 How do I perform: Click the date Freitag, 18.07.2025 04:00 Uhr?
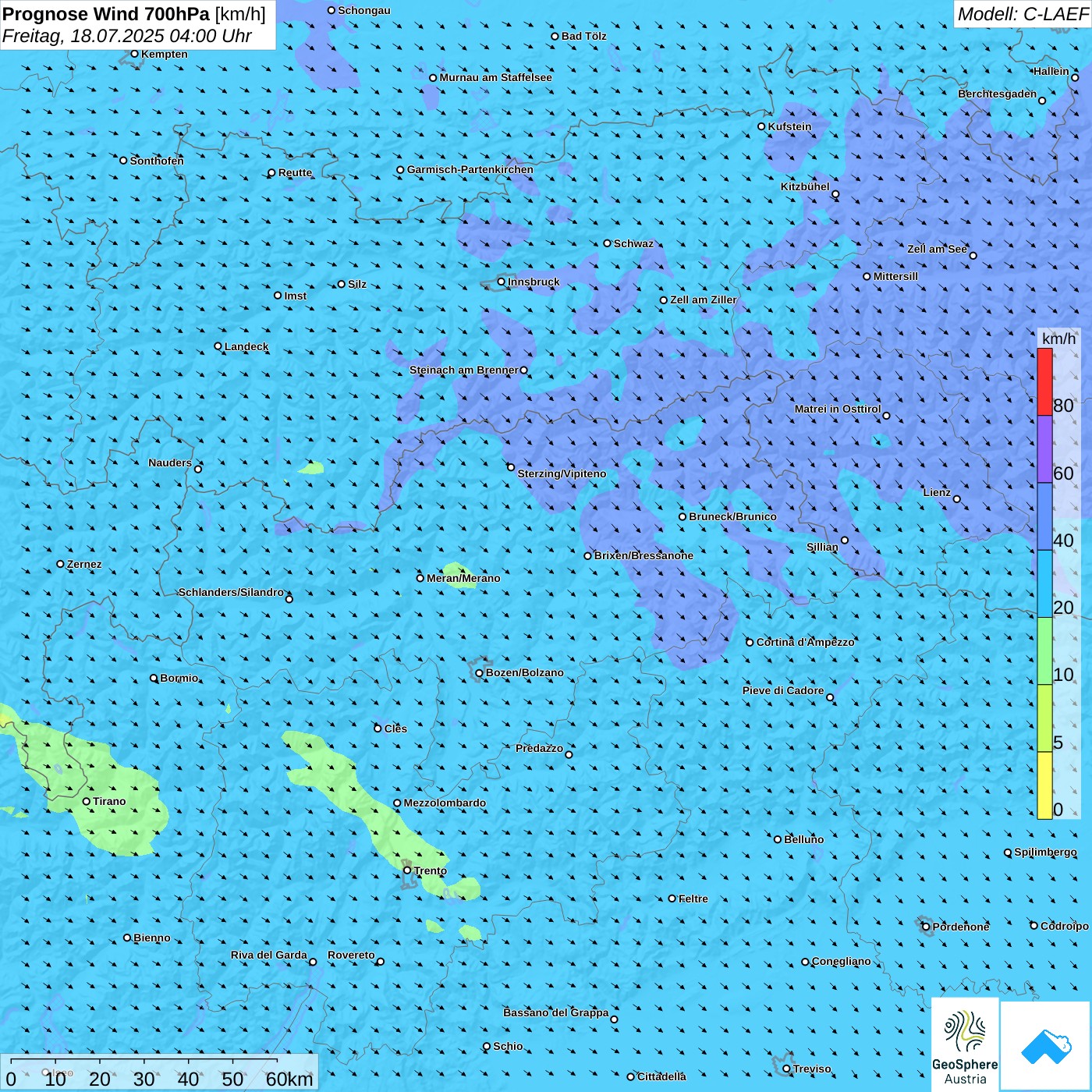tap(127, 36)
